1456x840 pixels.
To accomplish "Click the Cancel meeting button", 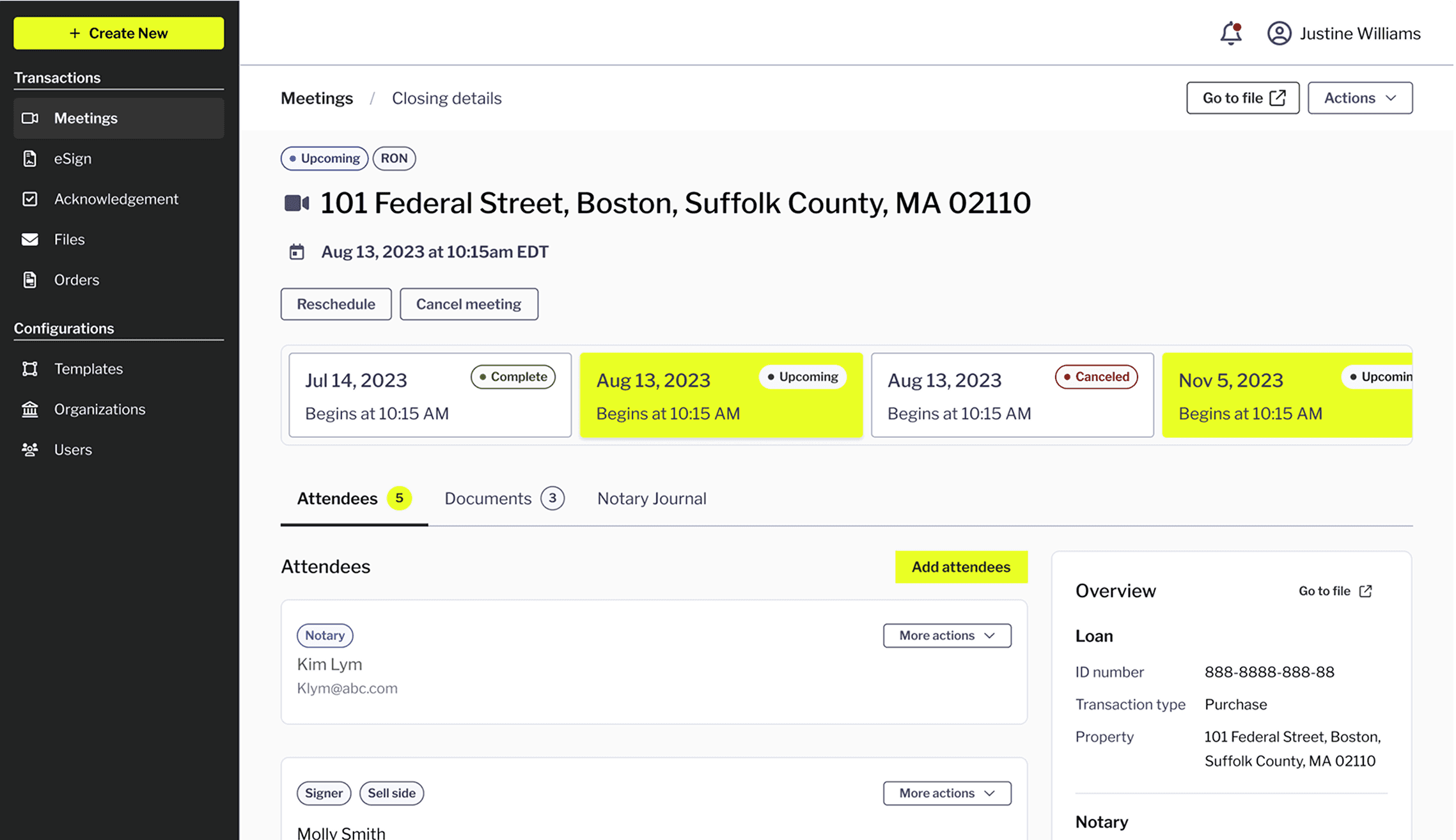I will tap(469, 304).
